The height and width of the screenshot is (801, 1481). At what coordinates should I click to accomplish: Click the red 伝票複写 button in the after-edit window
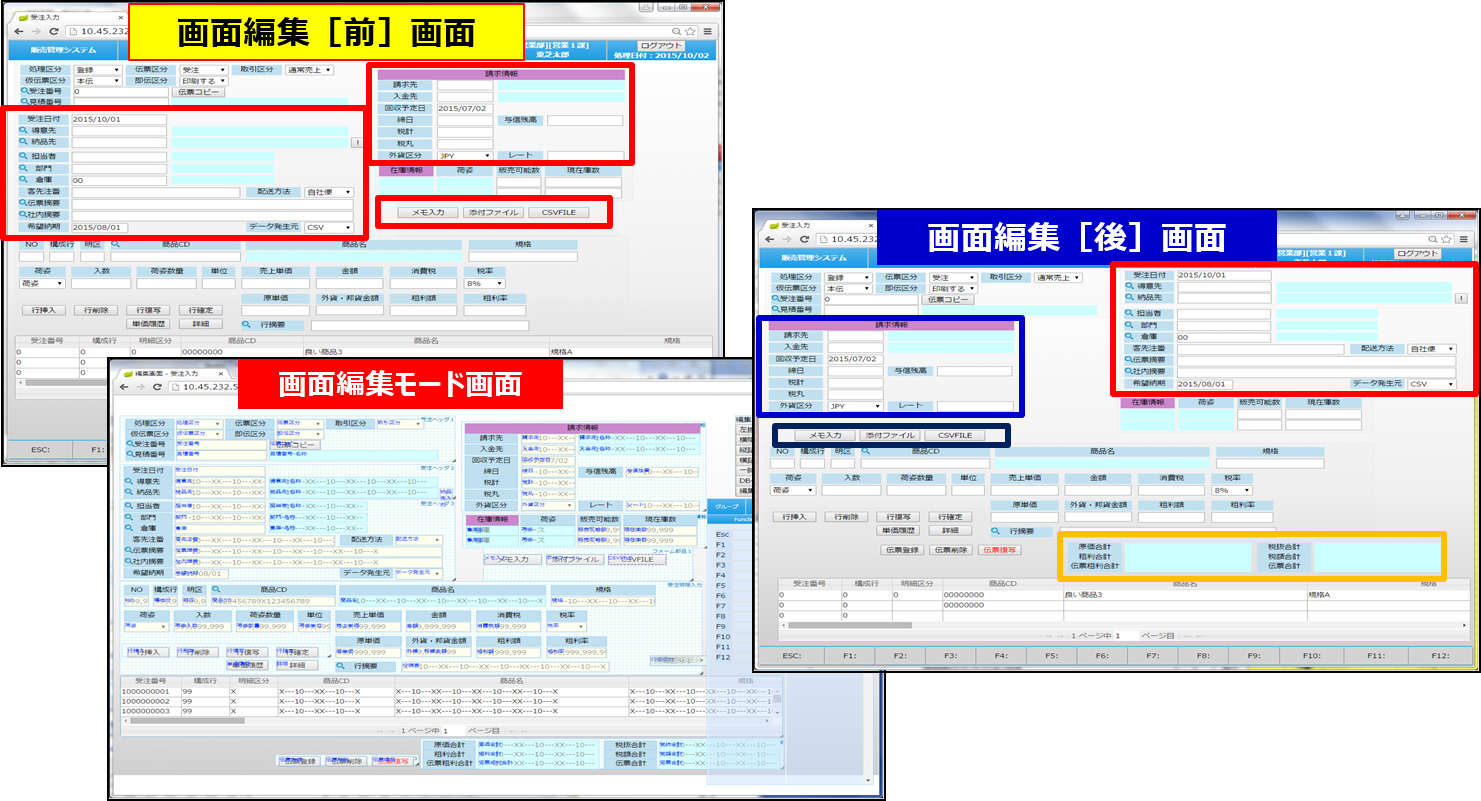[999, 550]
